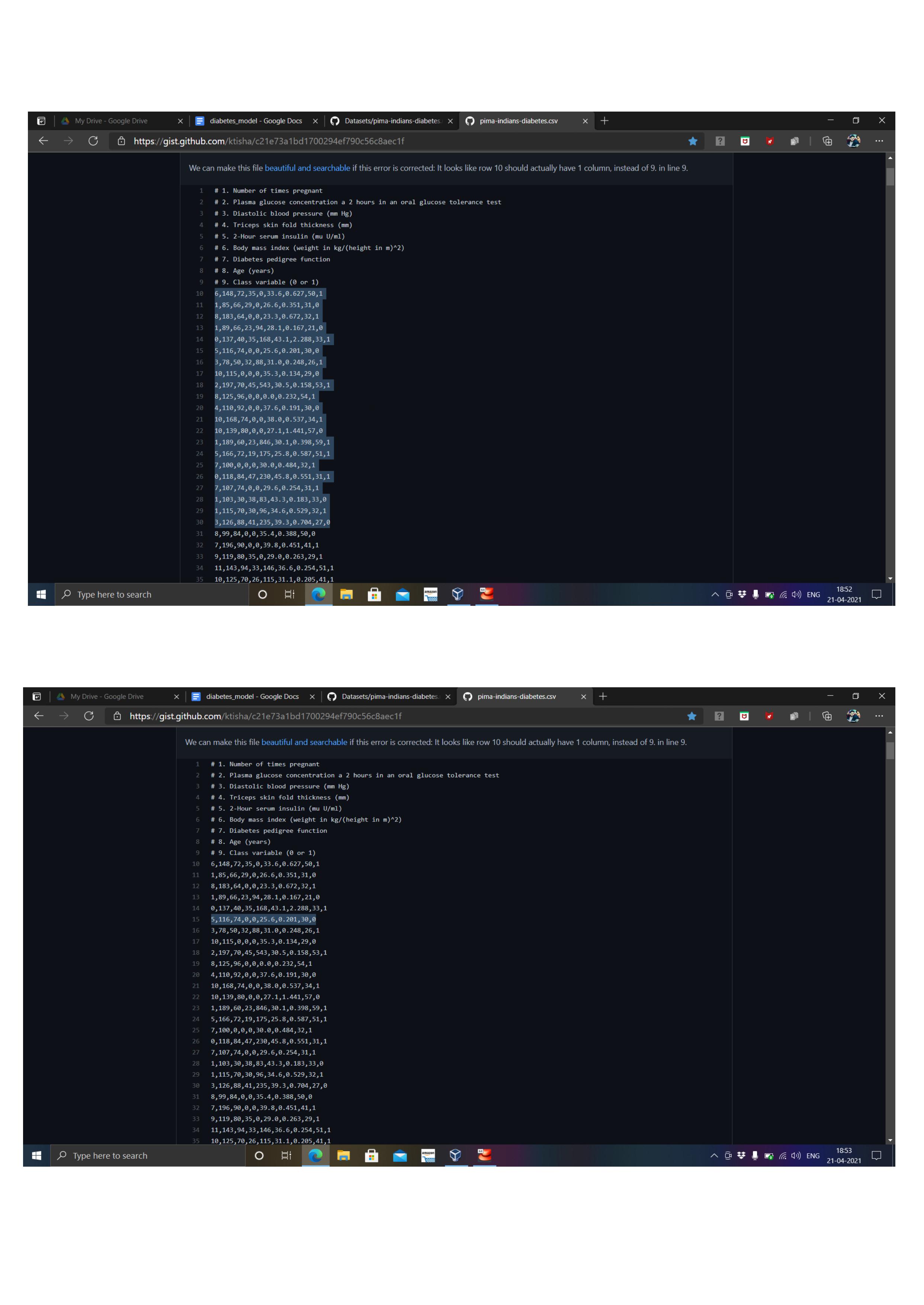Expand hidden tray icons in upper taskbar
The height and width of the screenshot is (1305, 924).
click(x=715, y=594)
